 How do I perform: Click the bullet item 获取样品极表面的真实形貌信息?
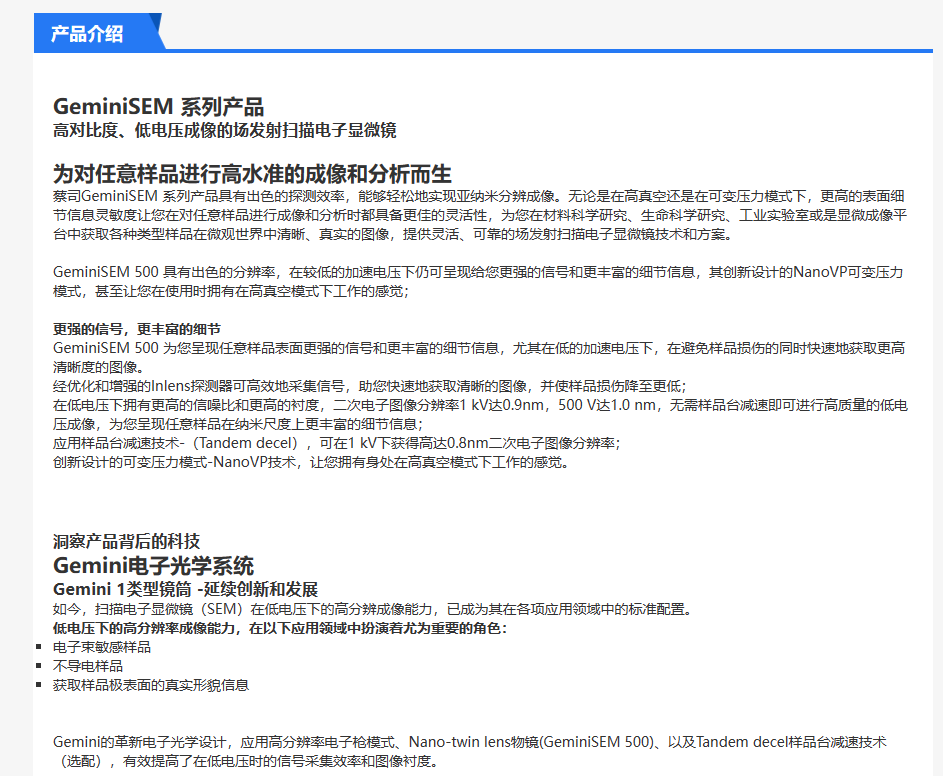(x=151, y=685)
